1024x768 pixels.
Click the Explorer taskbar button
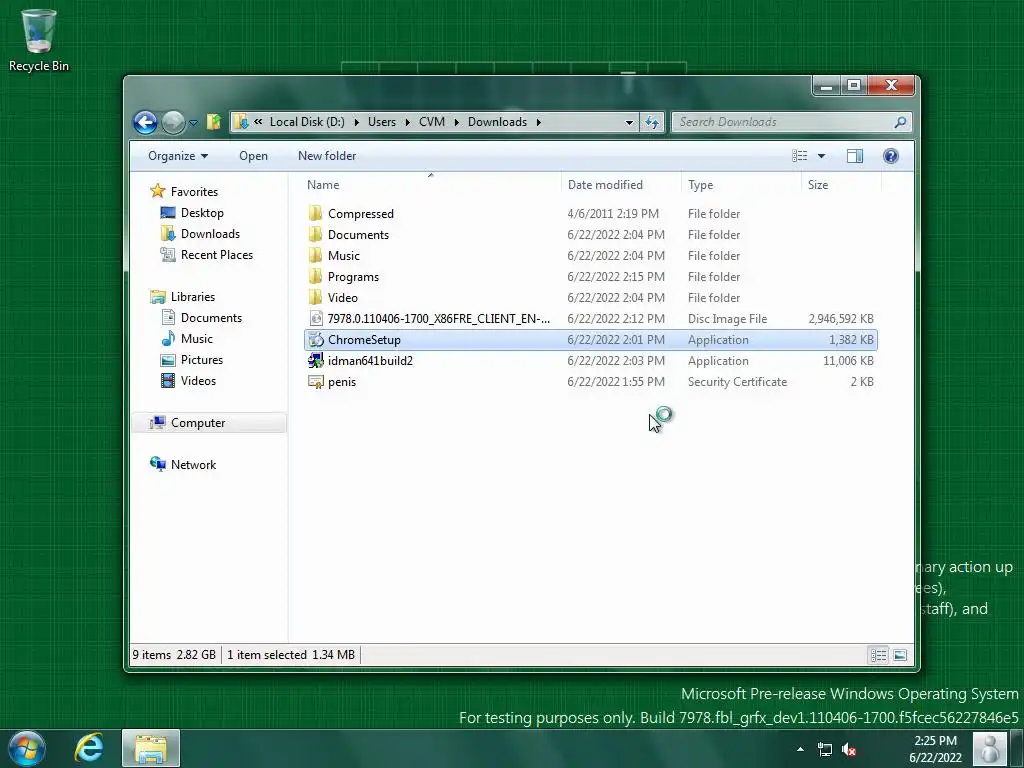[151, 748]
